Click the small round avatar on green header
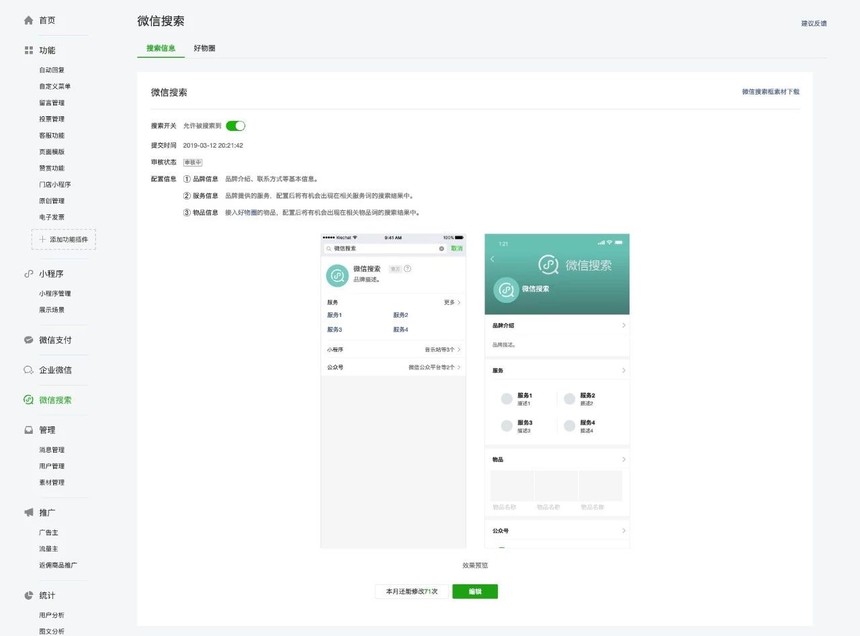 coord(506,289)
